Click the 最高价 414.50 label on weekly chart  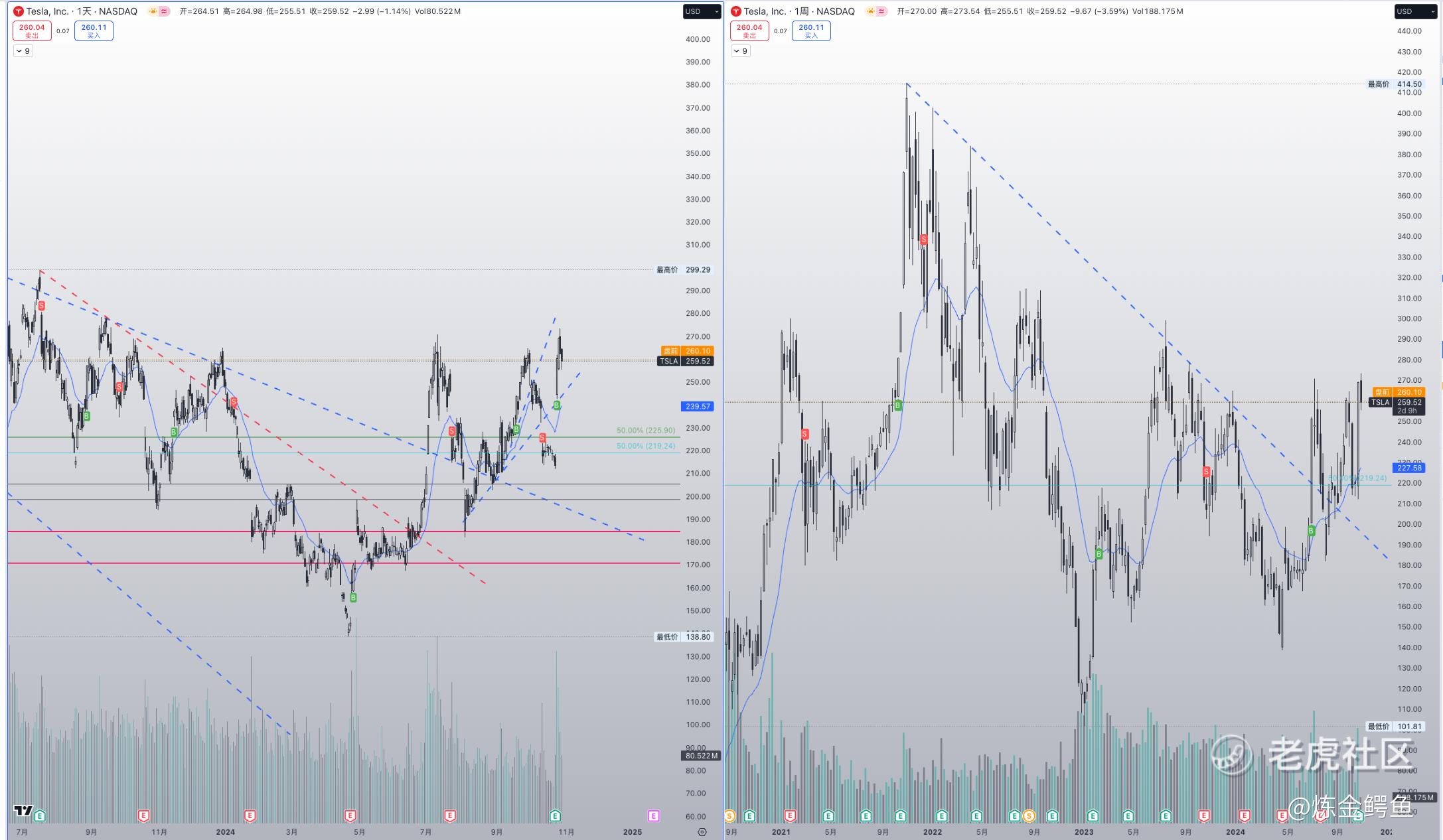click(x=1395, y=84)
